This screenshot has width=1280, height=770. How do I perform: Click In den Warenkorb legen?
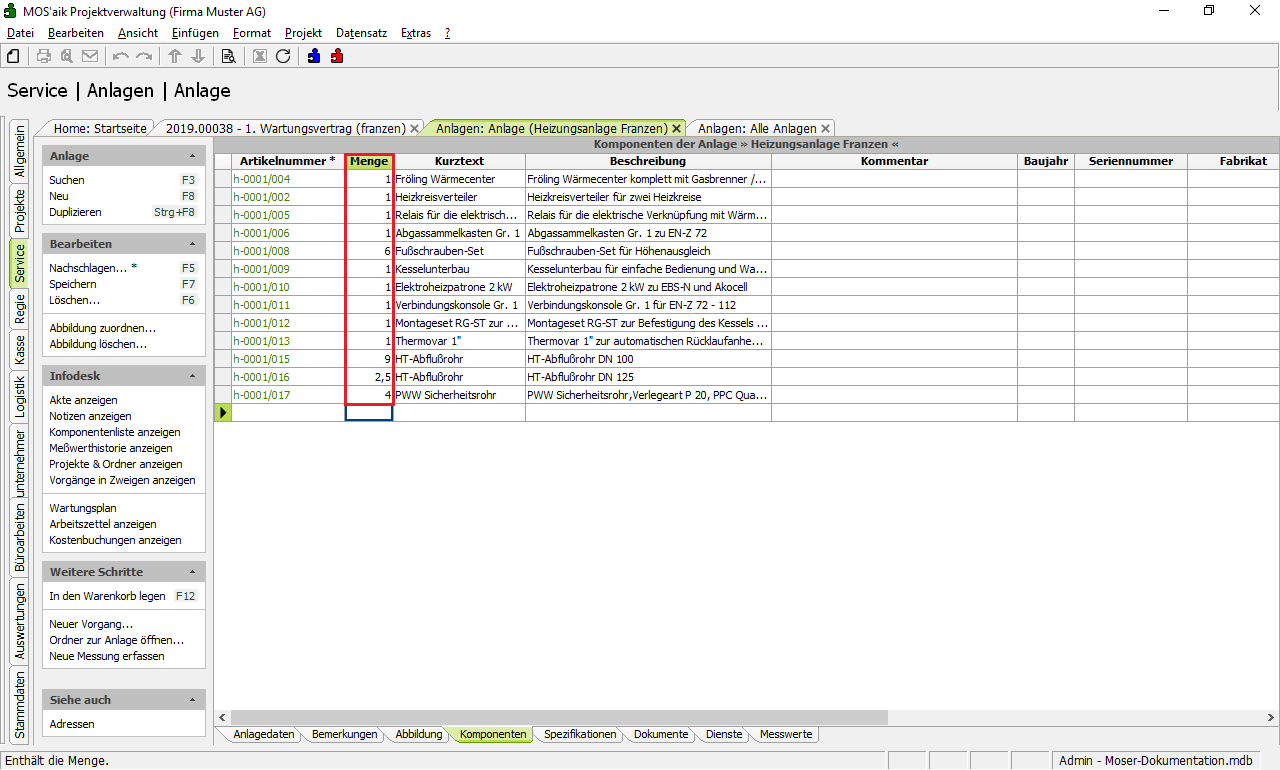pos(107,596)
